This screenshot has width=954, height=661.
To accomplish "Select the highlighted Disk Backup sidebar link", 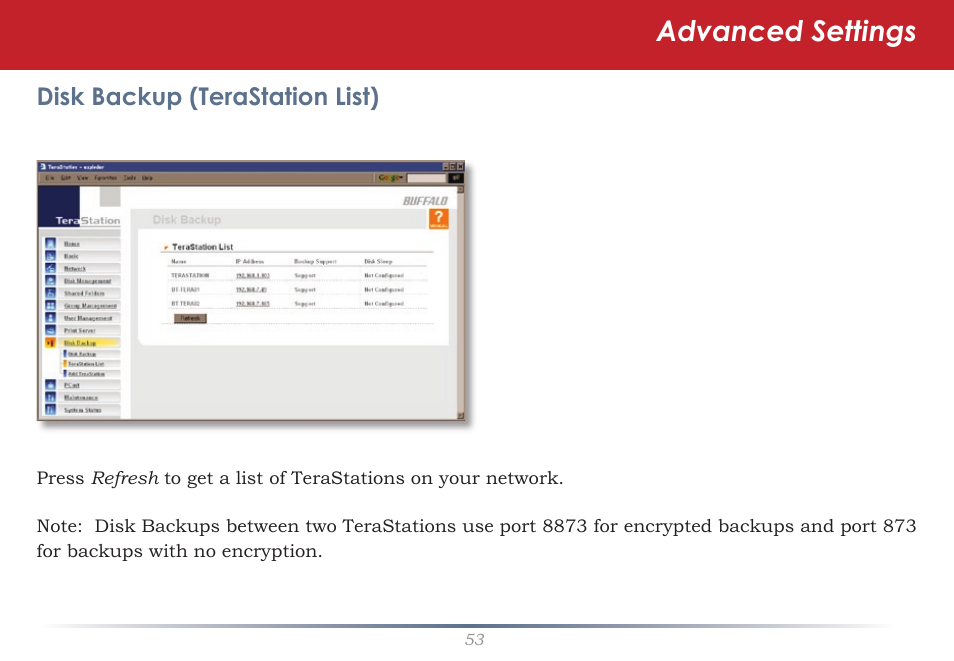I will (80, 343).
